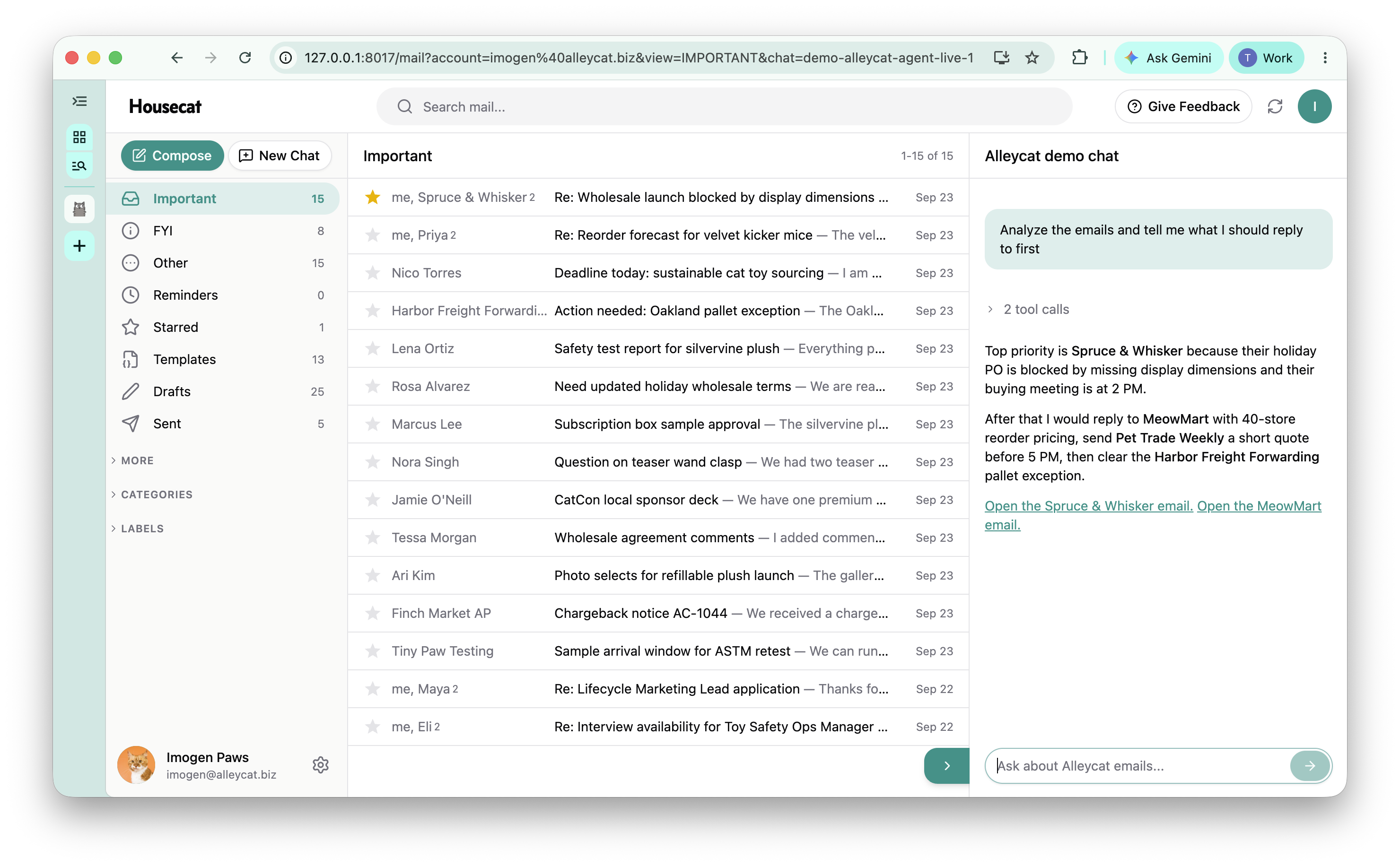Screen dimensions: 1400x867
Task: Collapse the sidebar with the menu toggle icon
Action: click(x=79, y=102)
